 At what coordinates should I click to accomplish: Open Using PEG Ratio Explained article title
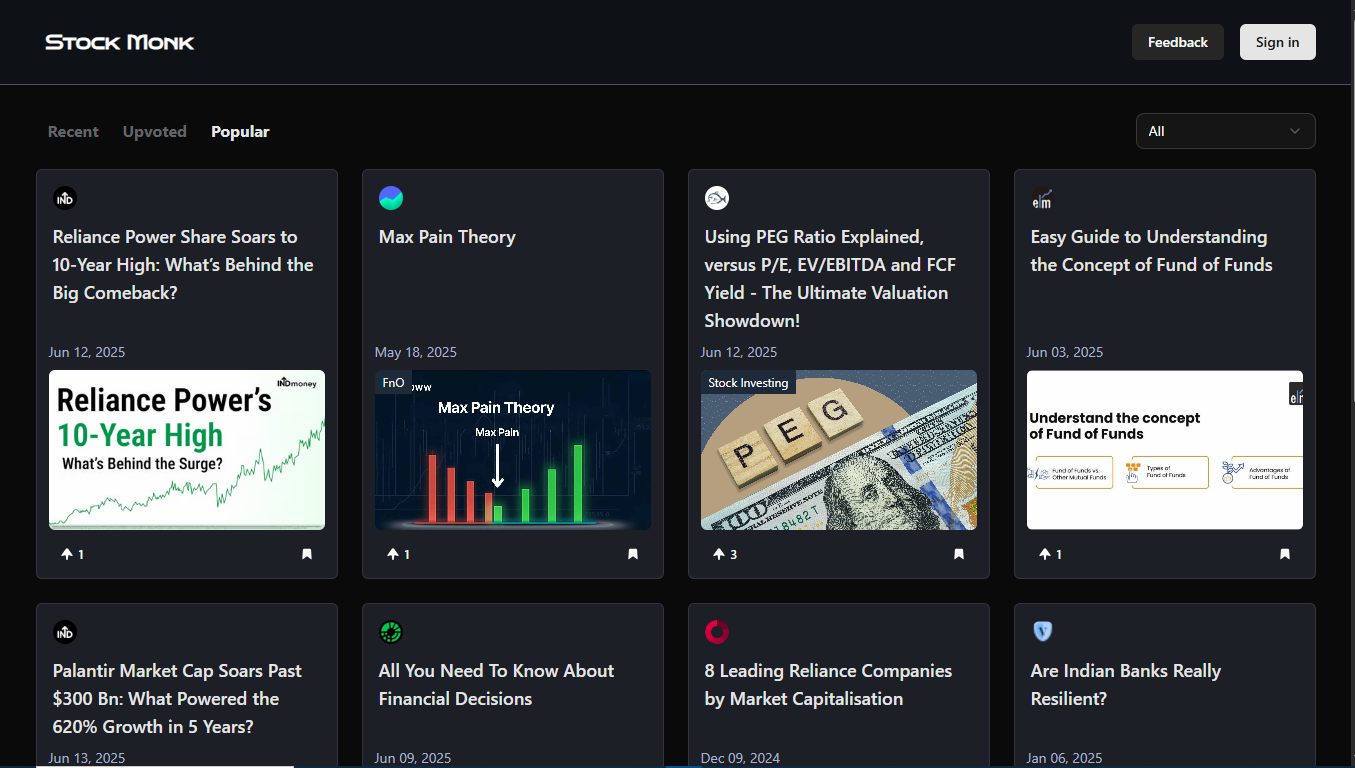click(830, 279)
